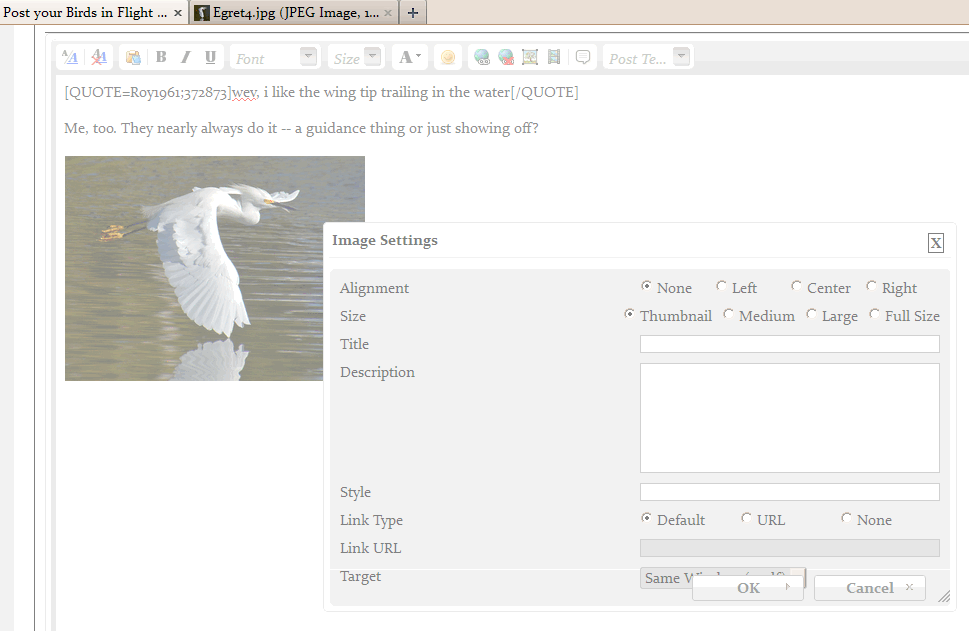Image resolution: width=969 pixels, height=631 pixels.
Task: Toggle underline formatting
Action: point(210,57)
